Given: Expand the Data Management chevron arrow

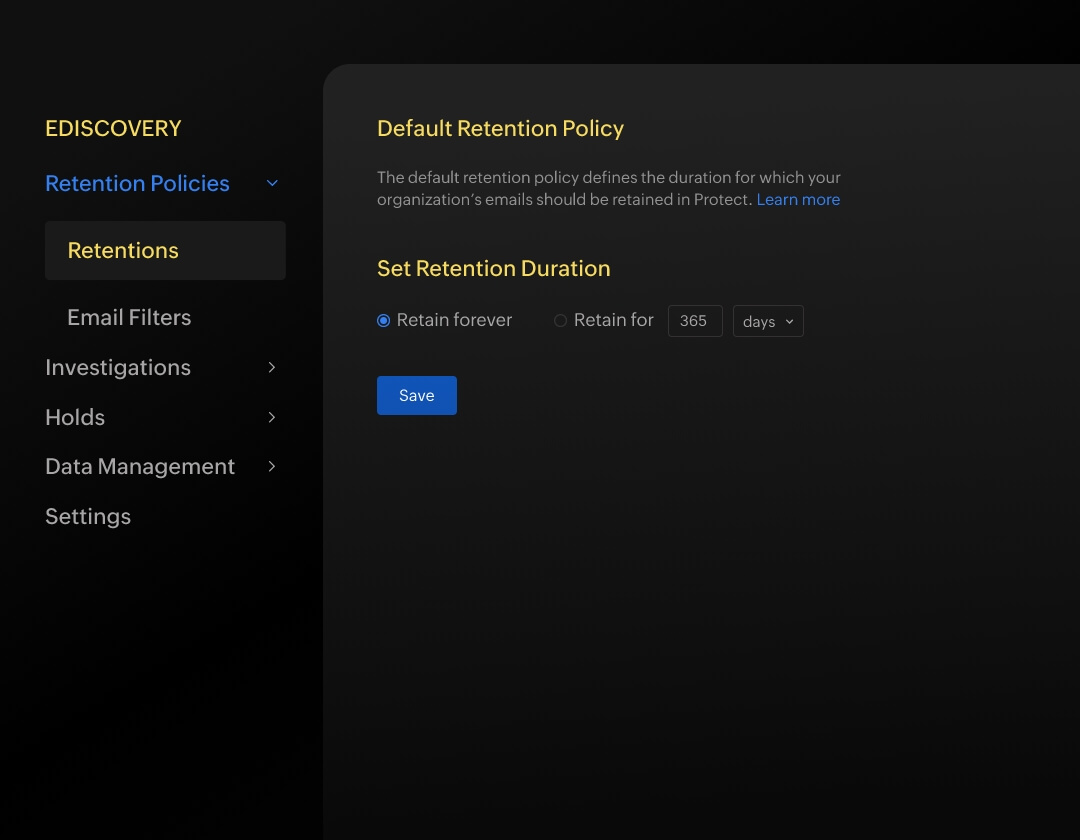Looking at the screenshot, I should (x=272, y=467).
